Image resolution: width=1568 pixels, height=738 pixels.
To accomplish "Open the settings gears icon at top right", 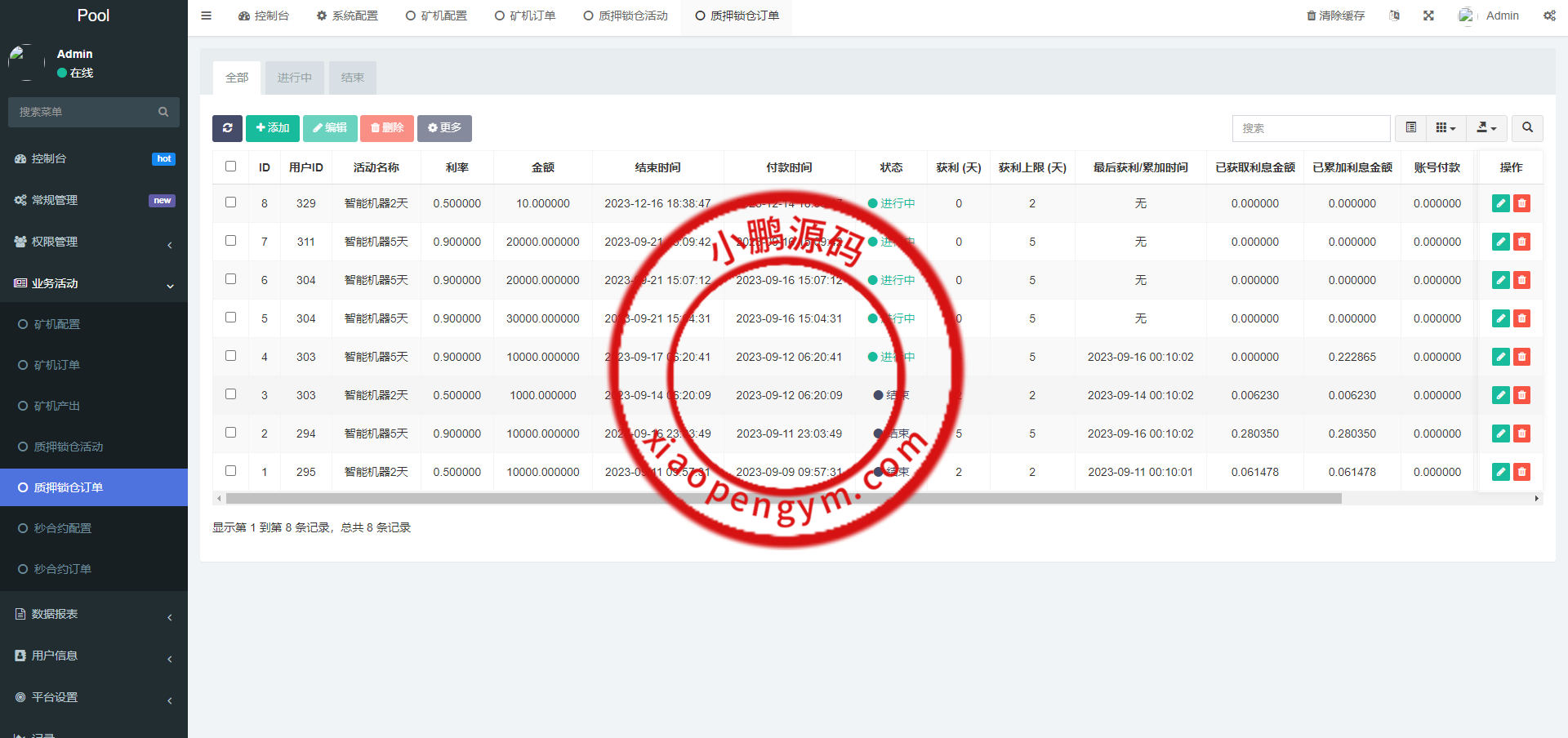I will (x=1549, y=16).
